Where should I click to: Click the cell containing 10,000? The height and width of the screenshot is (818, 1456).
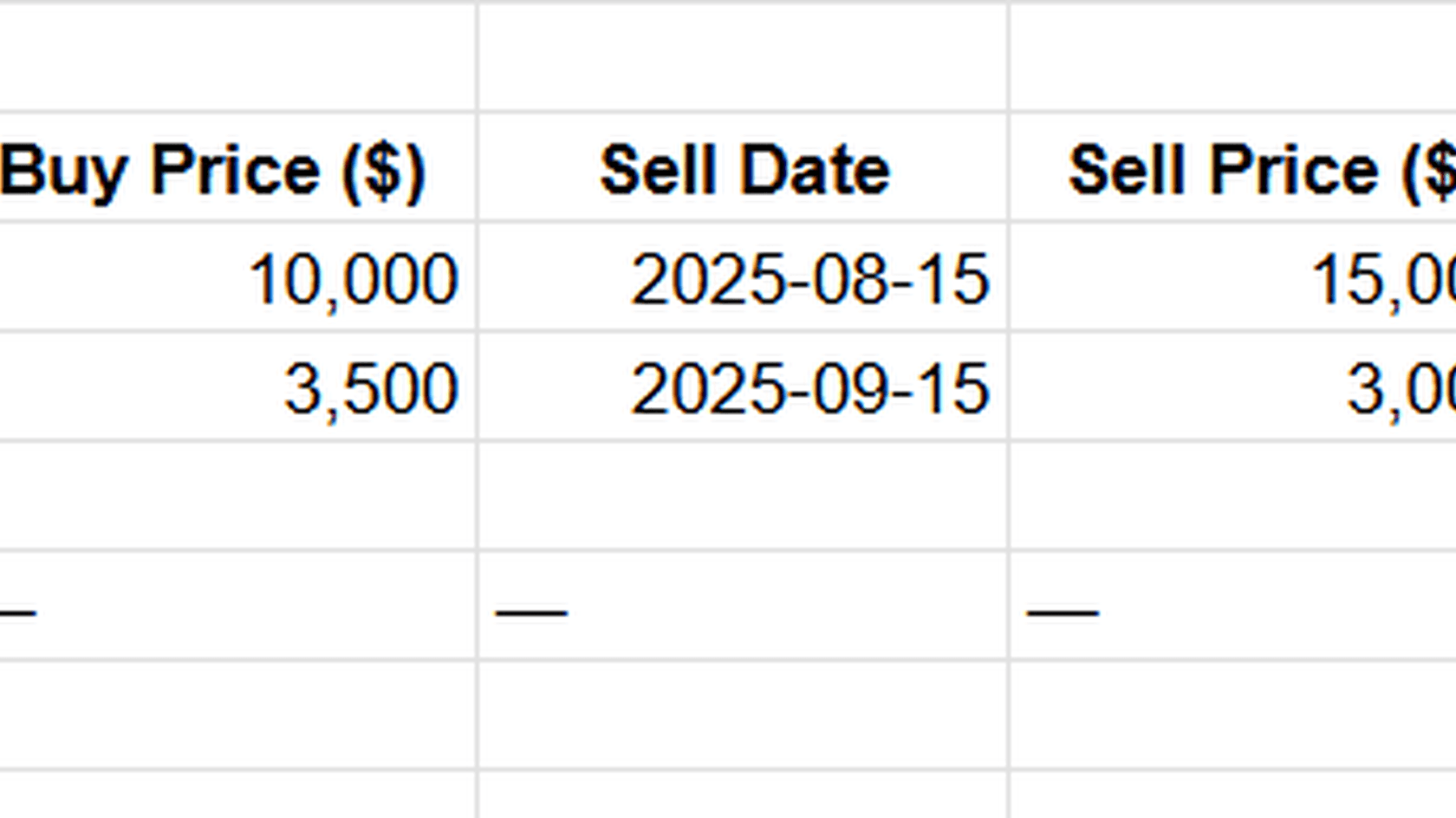[x=237, y=276]
